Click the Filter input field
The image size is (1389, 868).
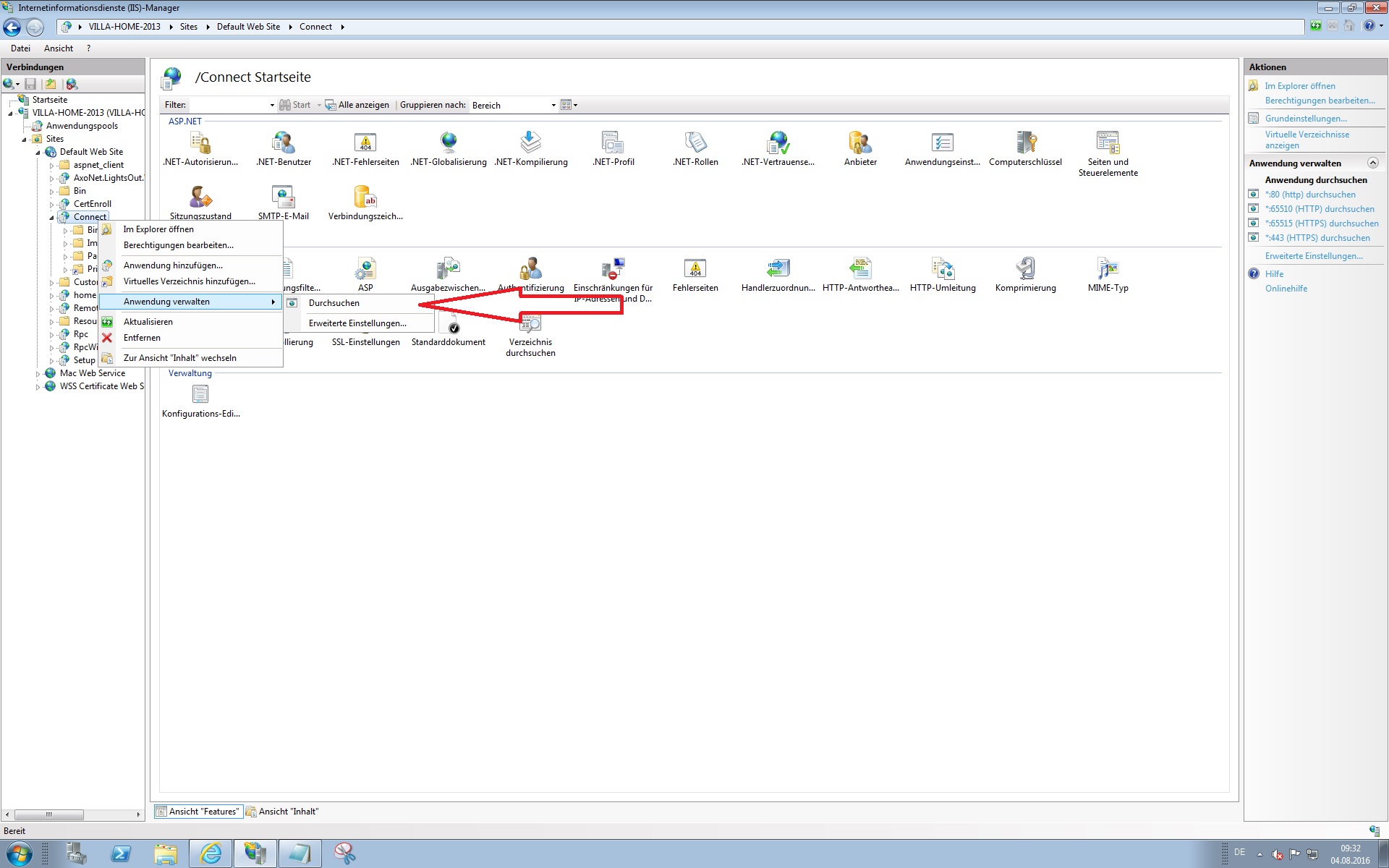click(229, 106)
